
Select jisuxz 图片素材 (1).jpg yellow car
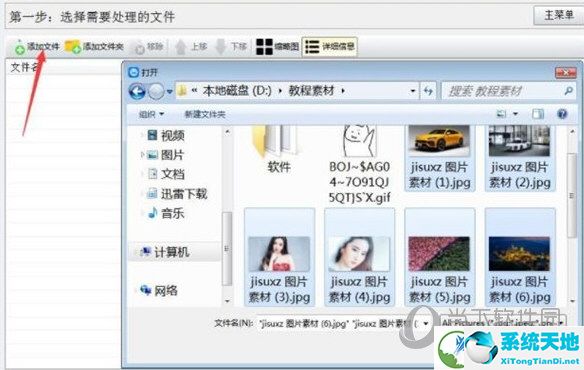(x=439, y=158)
